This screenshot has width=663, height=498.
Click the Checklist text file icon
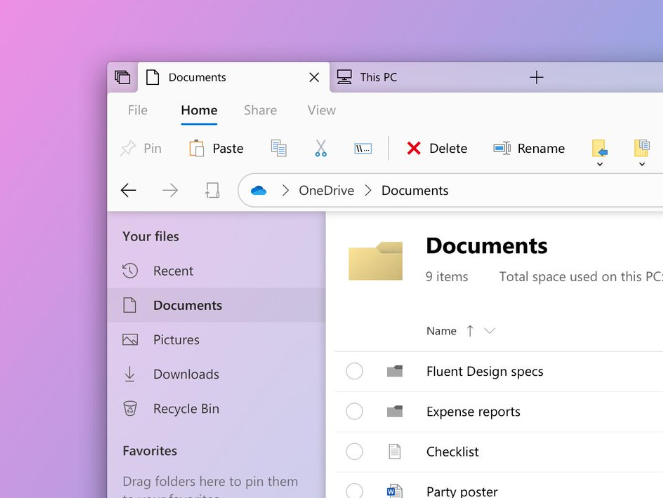[395, 451]
